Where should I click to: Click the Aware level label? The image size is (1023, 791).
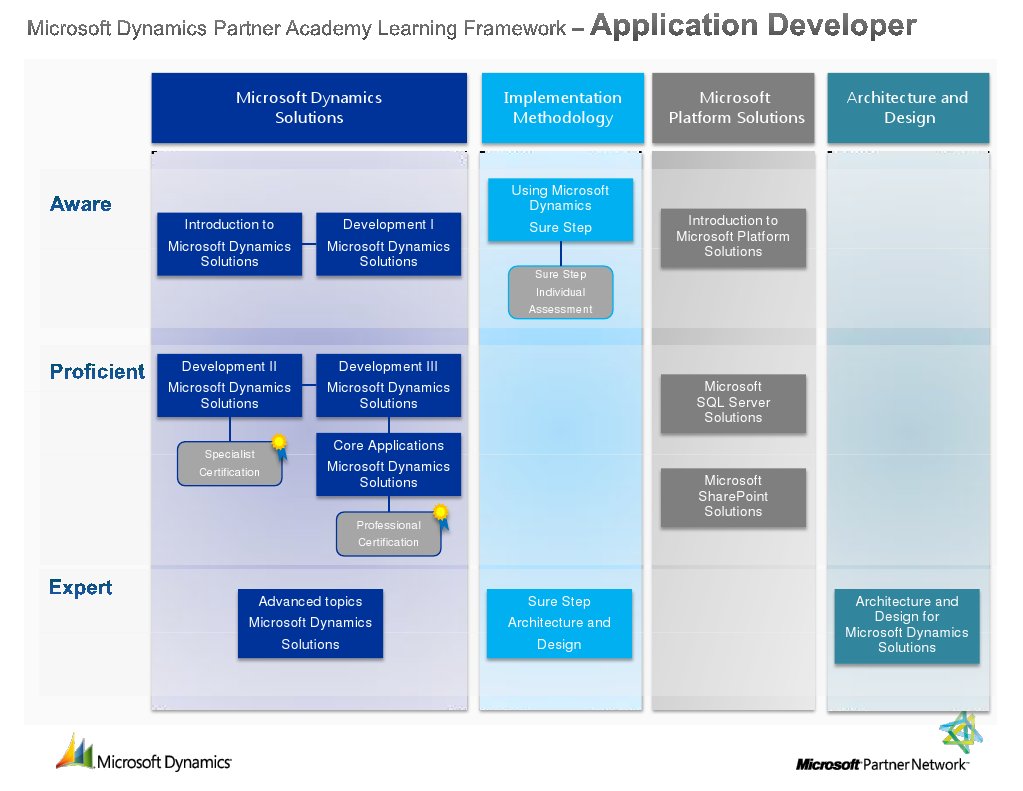[81, 204]
